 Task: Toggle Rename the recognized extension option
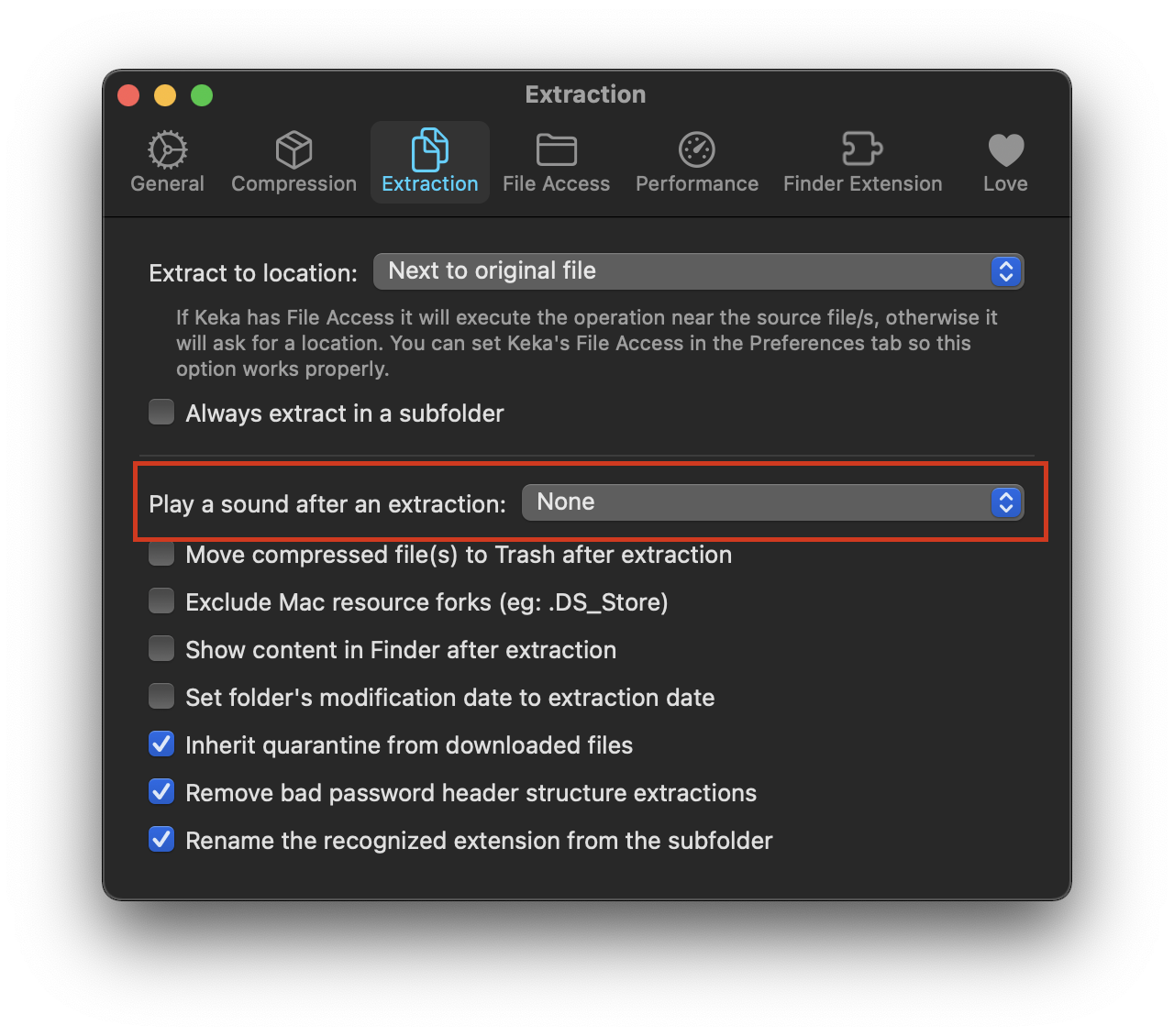[x=161, y=839]
